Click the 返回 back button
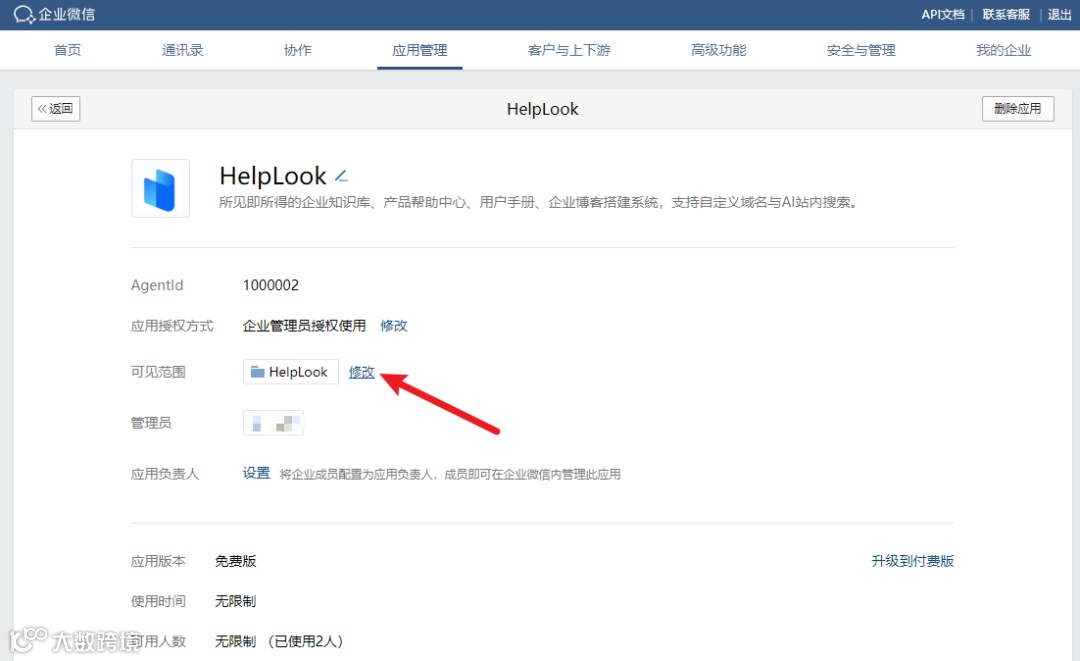 pos(55,108)
